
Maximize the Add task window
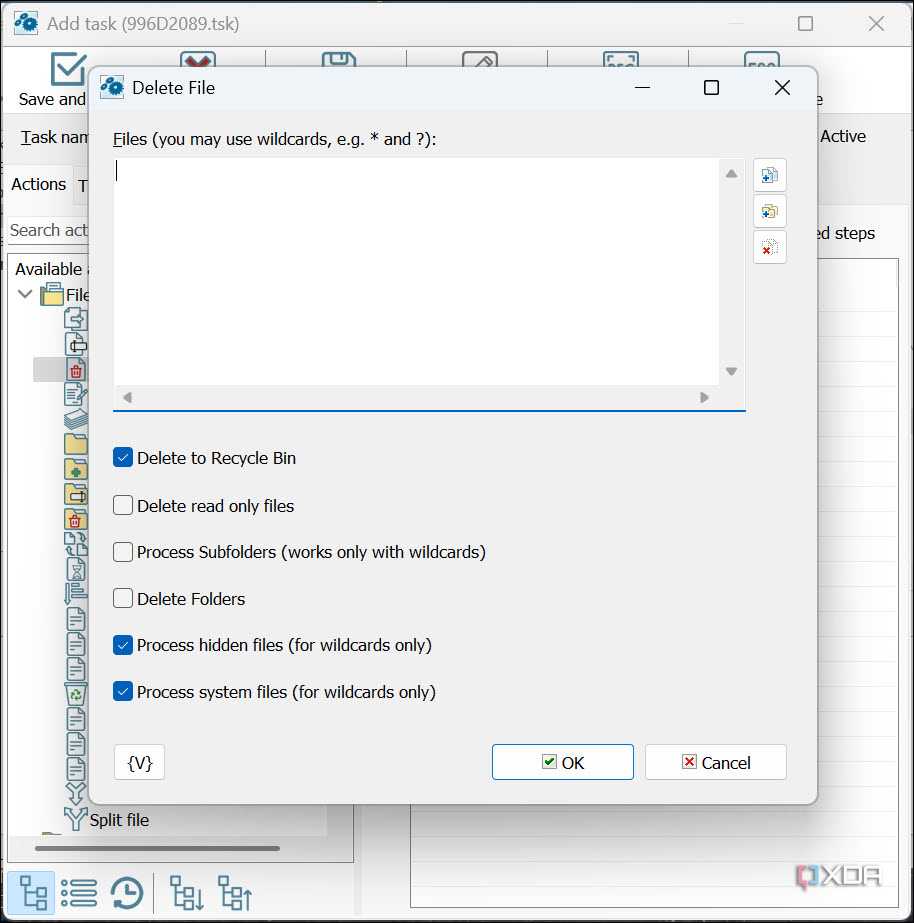pyautogui.click(x=805, y=24)
